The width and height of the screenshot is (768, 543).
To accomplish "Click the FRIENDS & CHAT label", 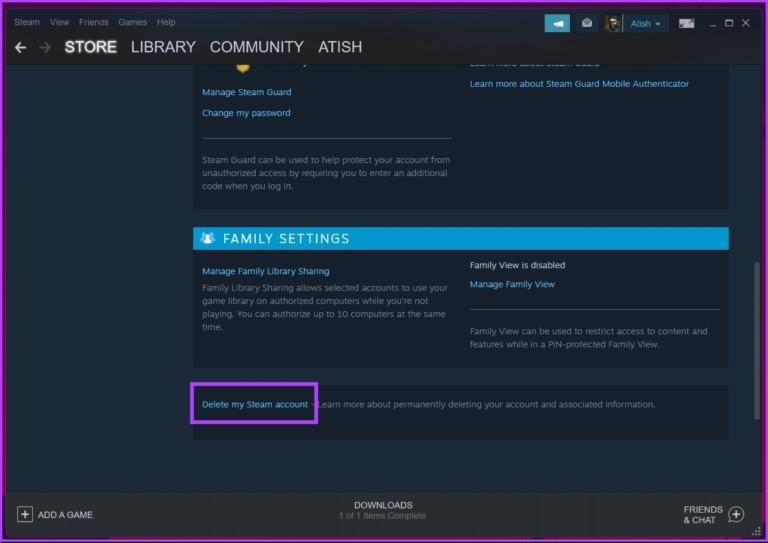I will [x=703, y=515].
